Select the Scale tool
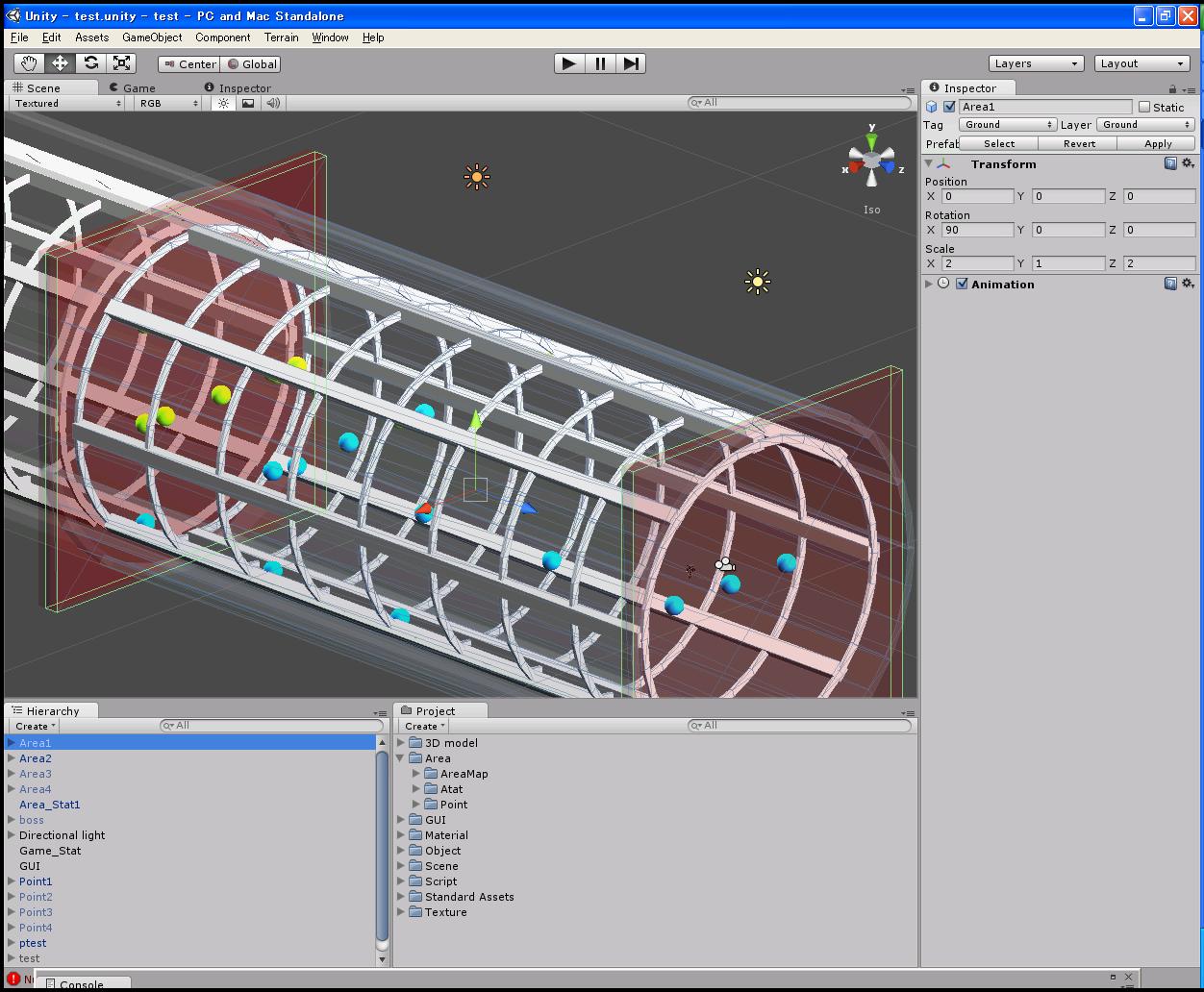 tap(121, 63)
